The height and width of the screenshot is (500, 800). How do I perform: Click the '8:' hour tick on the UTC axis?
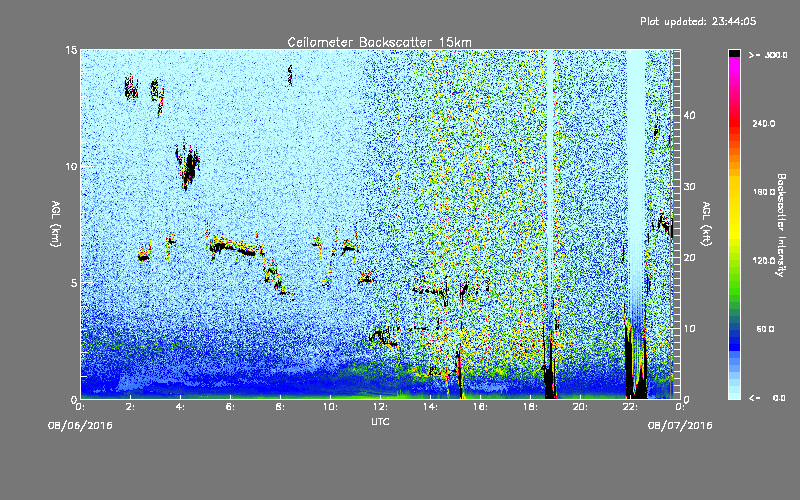[281, 407]
